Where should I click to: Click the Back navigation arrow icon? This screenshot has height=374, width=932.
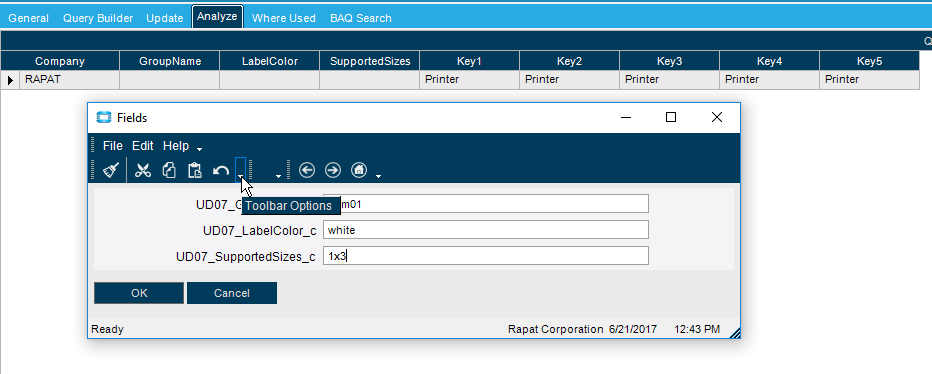point(307,171)
